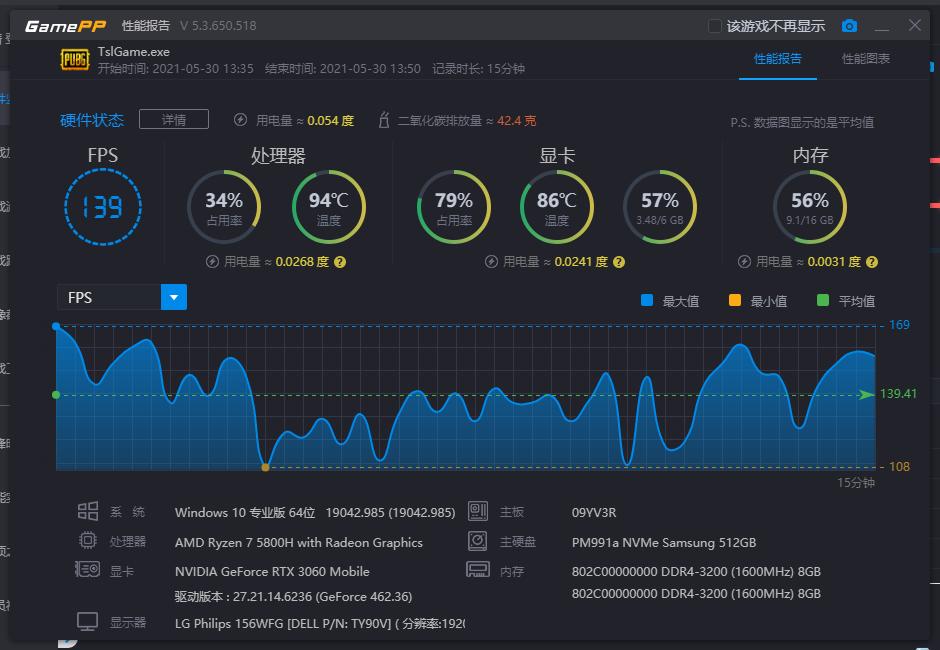The image size is (940, 650).
Task: Click 'AMD Ryzen 7 5800H with Radeon Graphics' text
Action: [299, 543]
